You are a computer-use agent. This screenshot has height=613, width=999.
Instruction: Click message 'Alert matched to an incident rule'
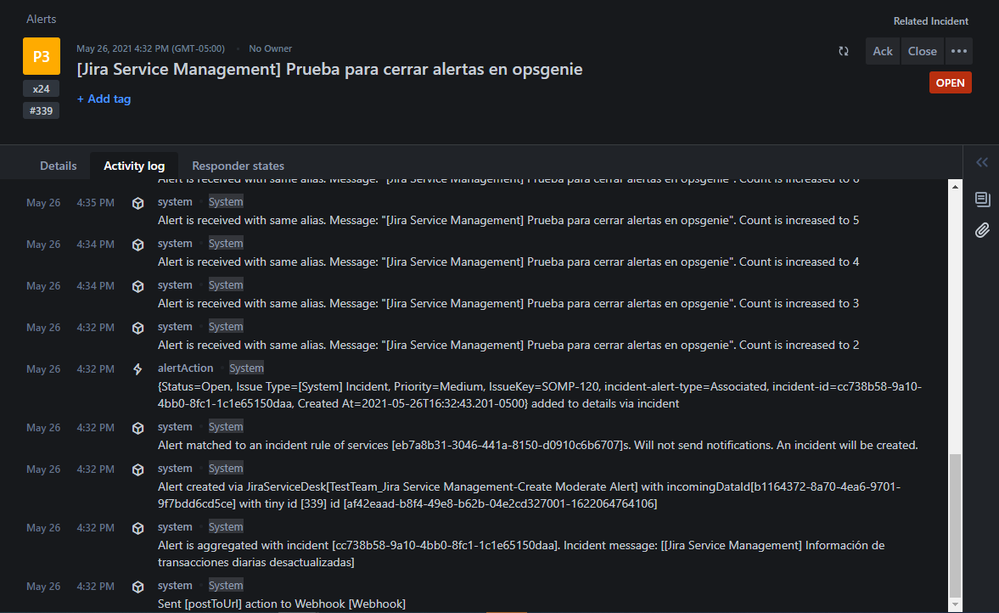coord(538,445)
